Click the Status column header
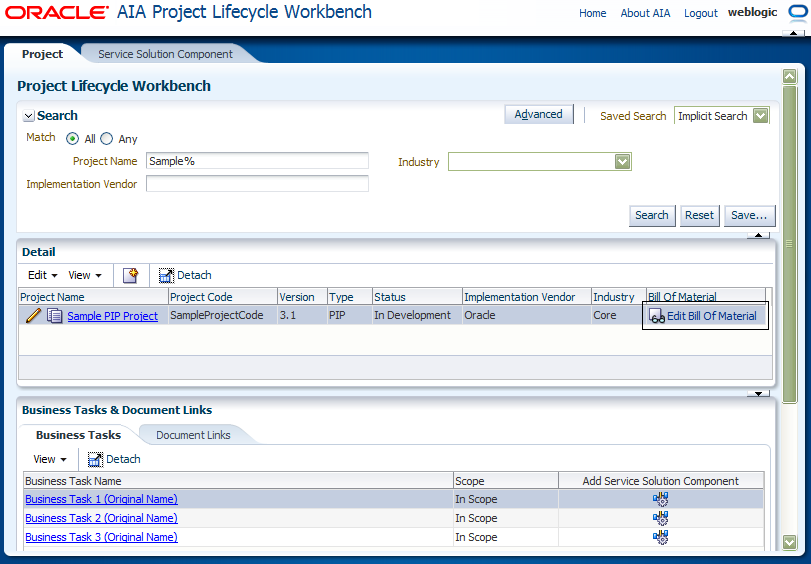Image resolution: width=811 pixels, height=564 pixels. (x=417, y=297)
